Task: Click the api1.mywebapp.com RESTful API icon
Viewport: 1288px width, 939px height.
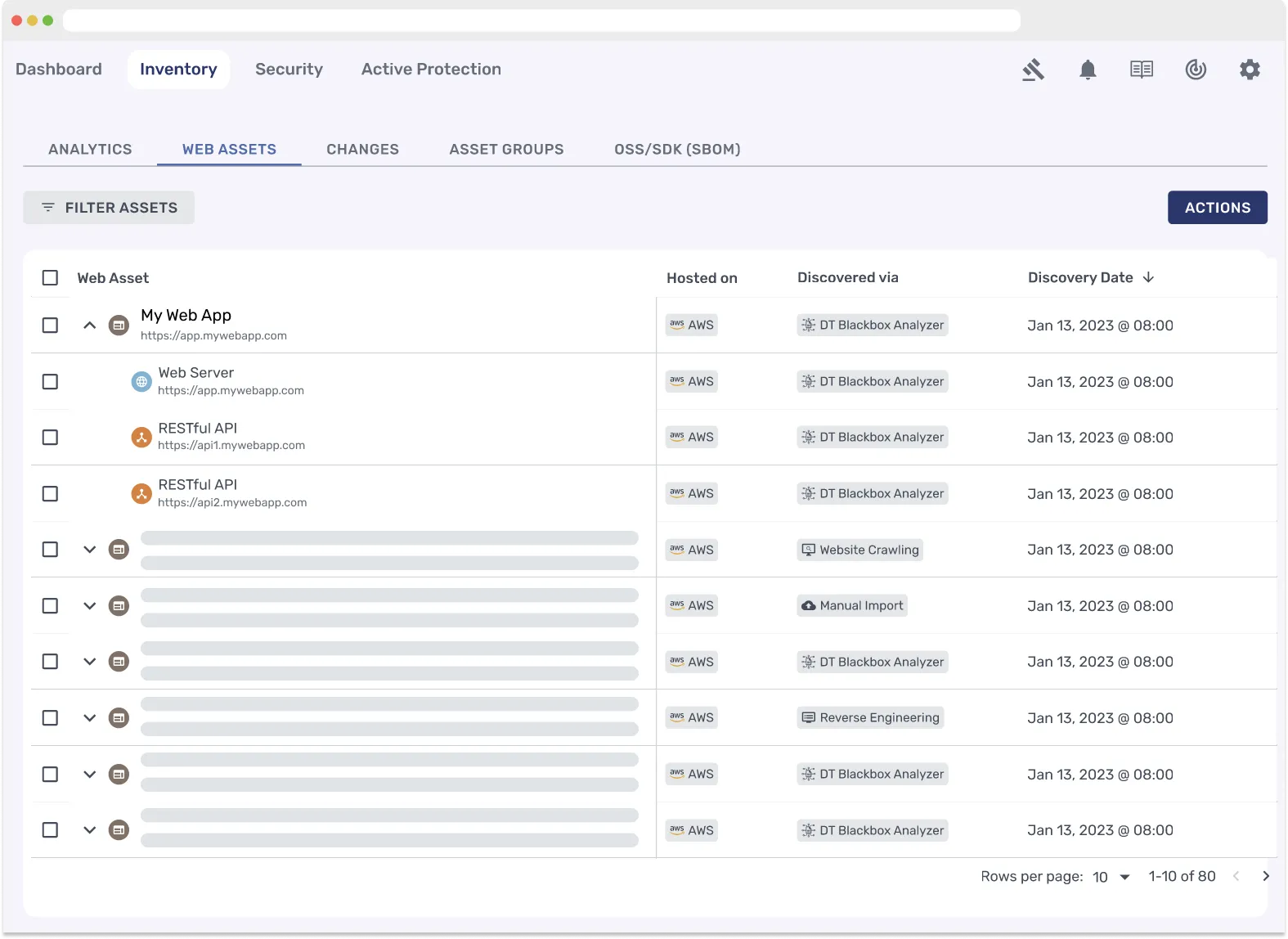Action: point(141,438)
